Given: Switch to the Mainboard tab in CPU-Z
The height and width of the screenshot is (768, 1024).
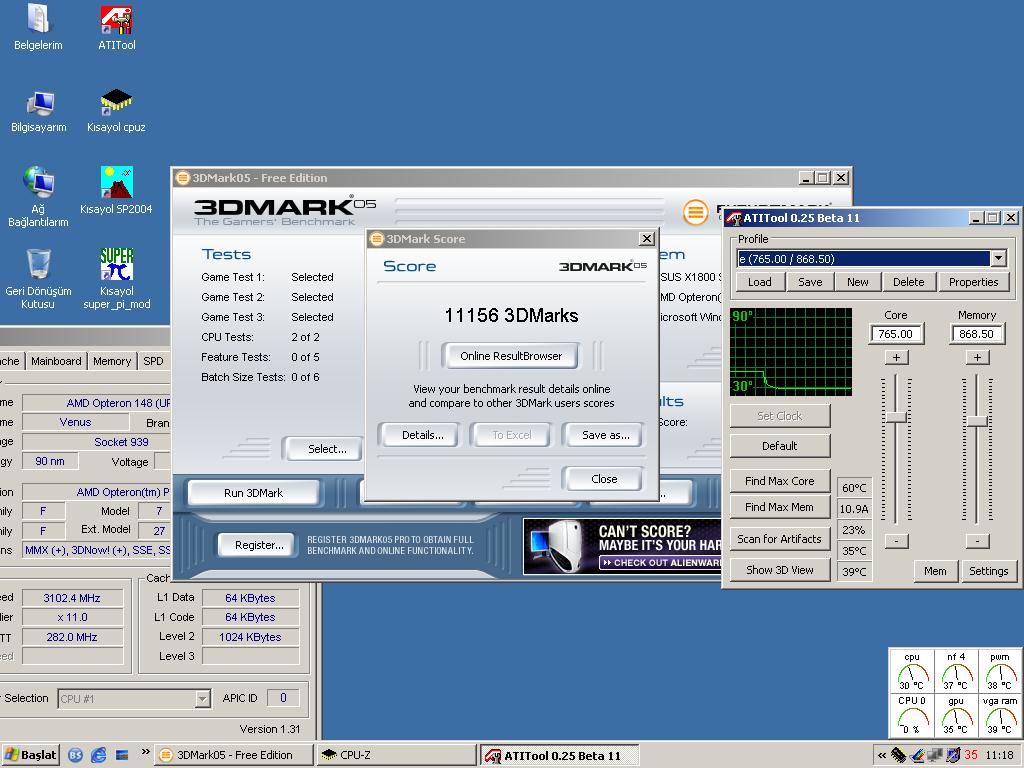Looking at the screenshot, I should (x=56, y=361).
